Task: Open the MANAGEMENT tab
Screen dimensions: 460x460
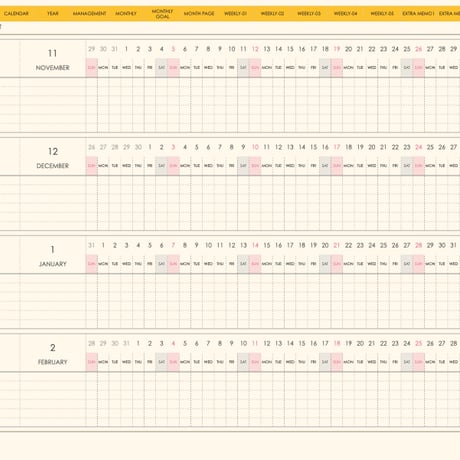Action: 89,14
